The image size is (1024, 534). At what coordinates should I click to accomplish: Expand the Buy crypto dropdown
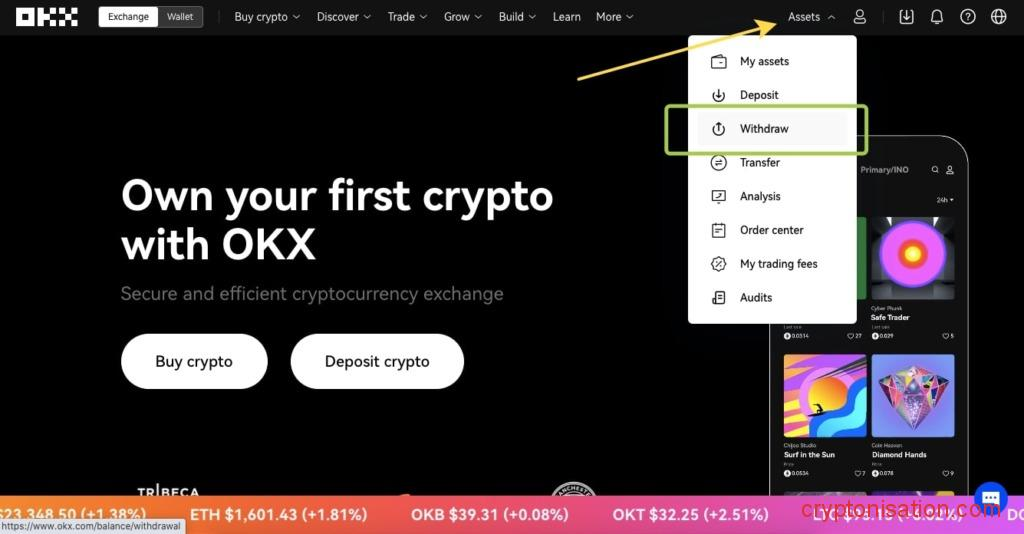pos(267,17)
